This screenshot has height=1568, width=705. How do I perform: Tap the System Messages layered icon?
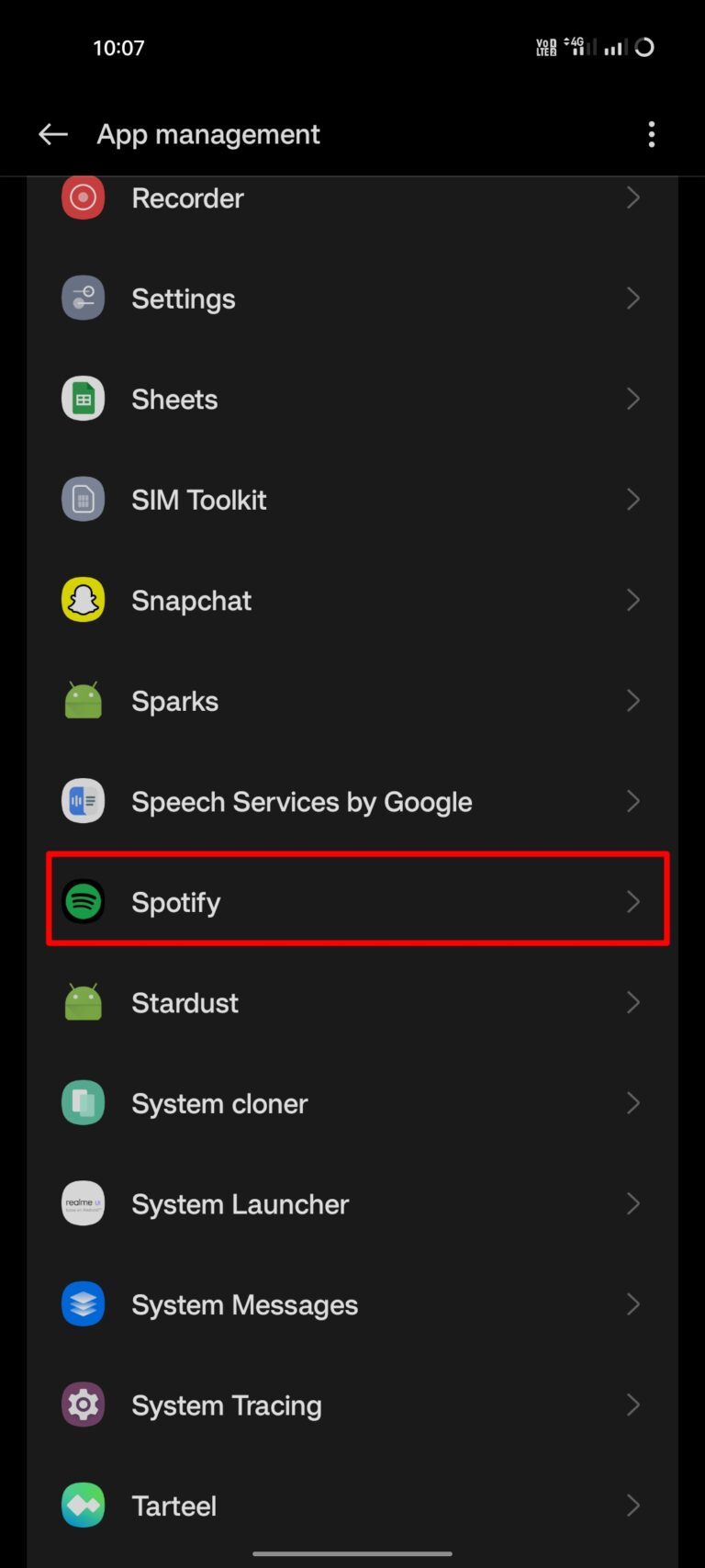point(83,1303)
